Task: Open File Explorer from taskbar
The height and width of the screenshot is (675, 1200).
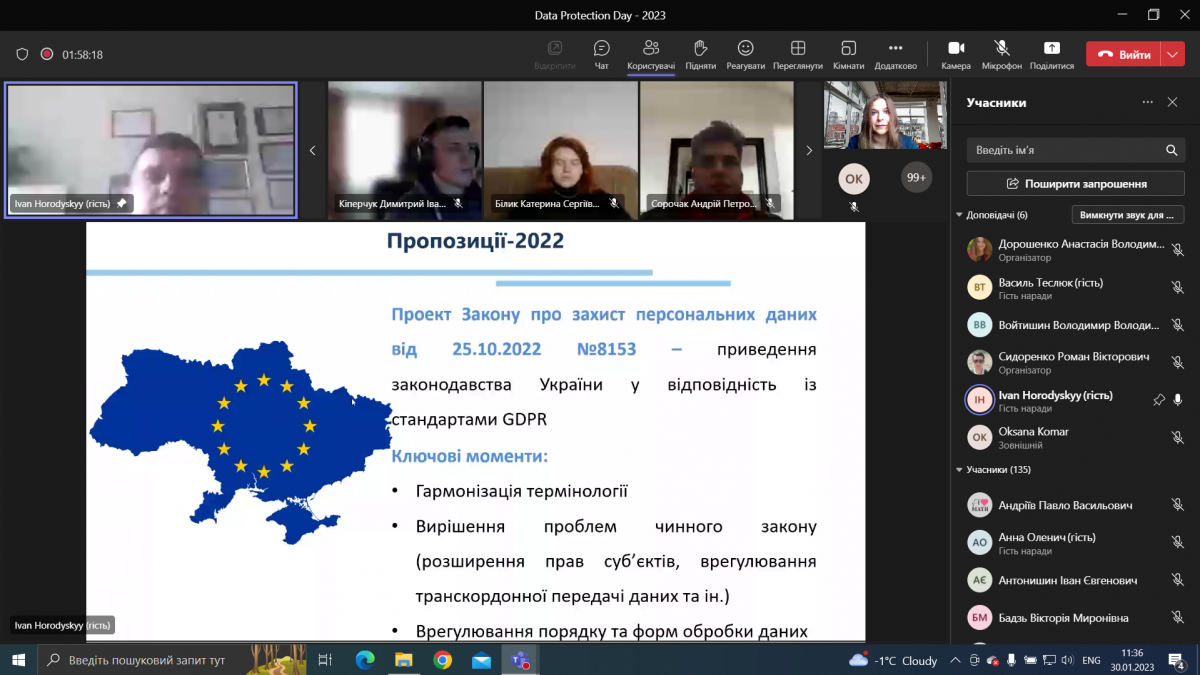Action: [404, 660]
